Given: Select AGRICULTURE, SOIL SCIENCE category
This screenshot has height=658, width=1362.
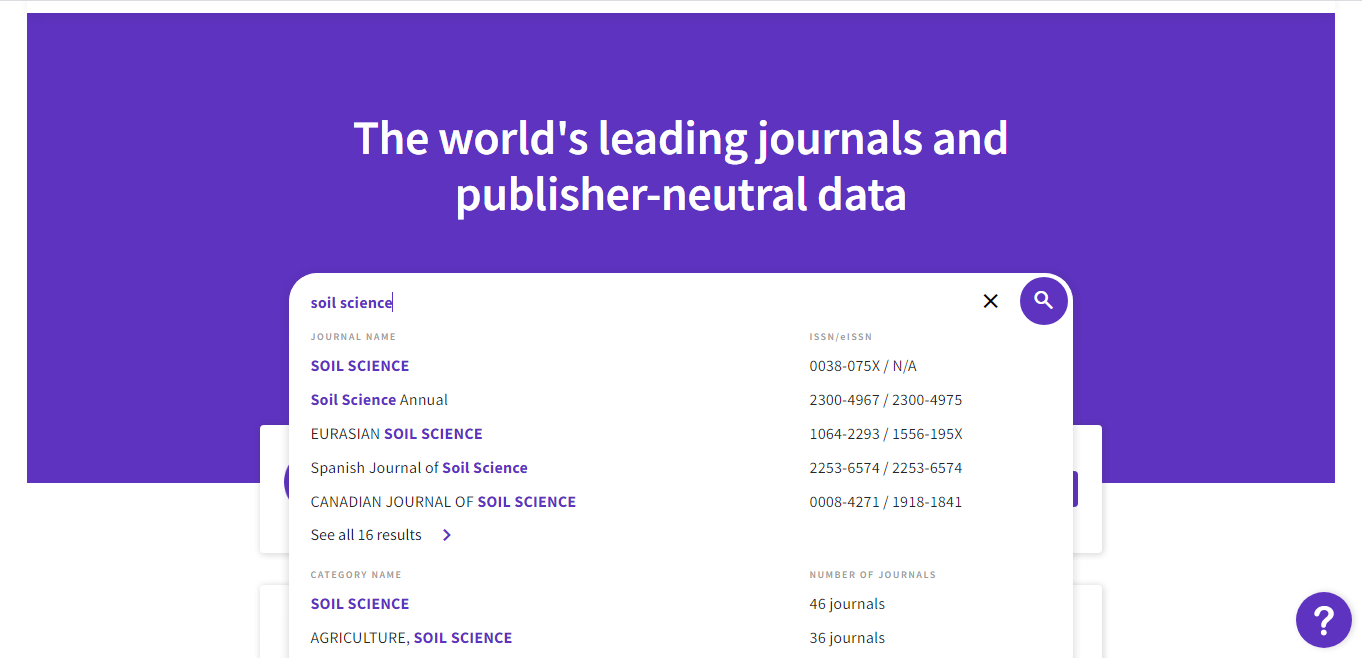Looking at the screenshot, I should pos(411,638).
